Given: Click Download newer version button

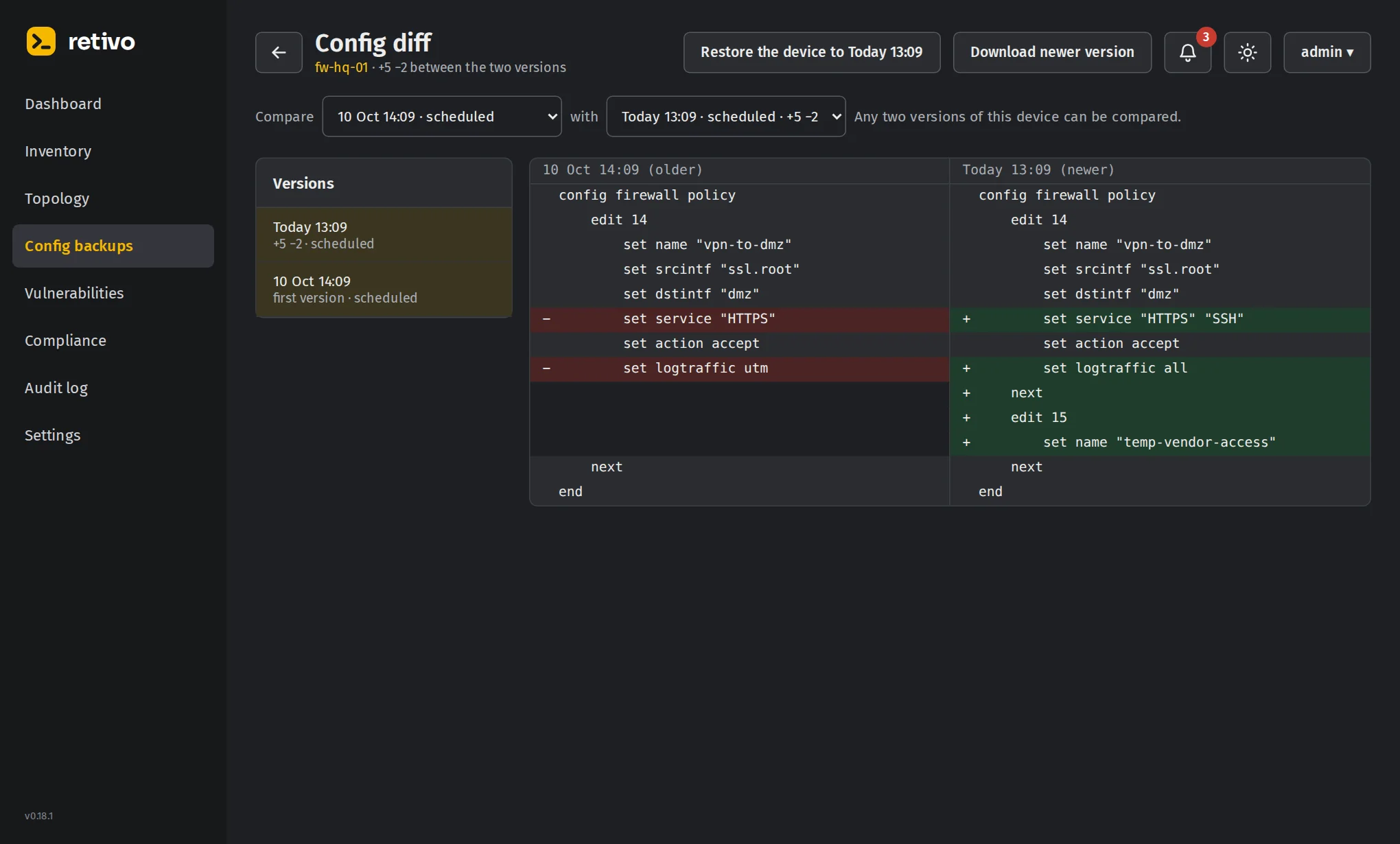Looking at the screenshot, I should point(1052,52).
